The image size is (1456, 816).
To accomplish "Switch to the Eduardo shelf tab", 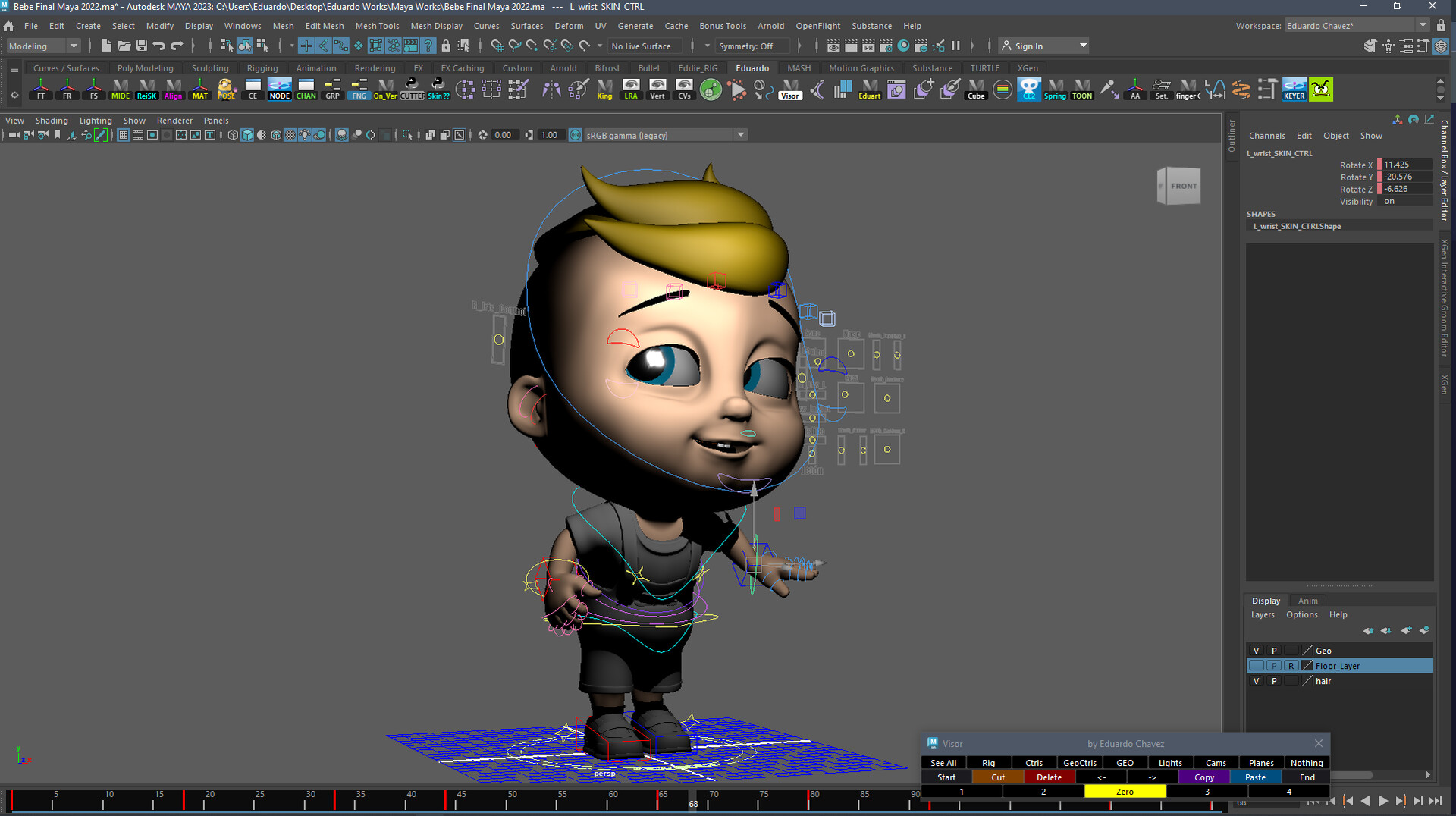I will [x=752, y=67].
